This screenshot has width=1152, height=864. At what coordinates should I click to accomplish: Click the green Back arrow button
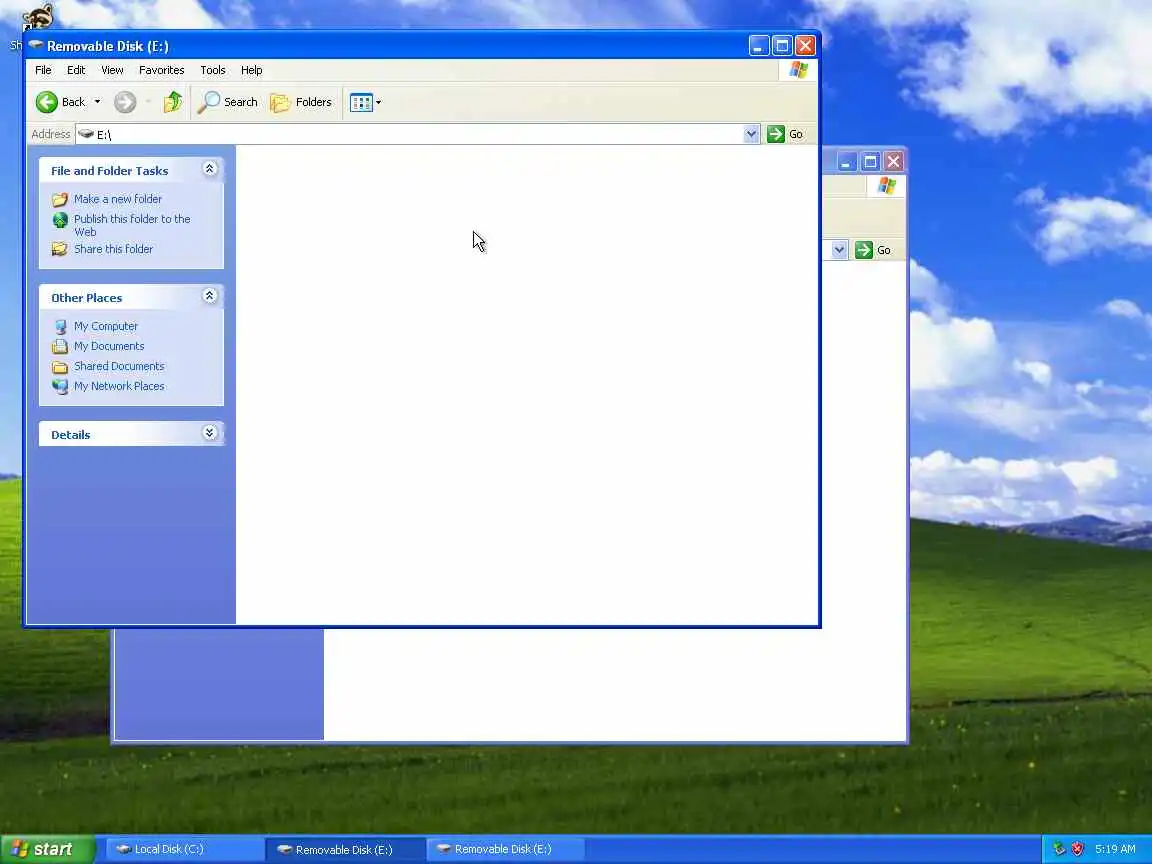pos(47,102)
